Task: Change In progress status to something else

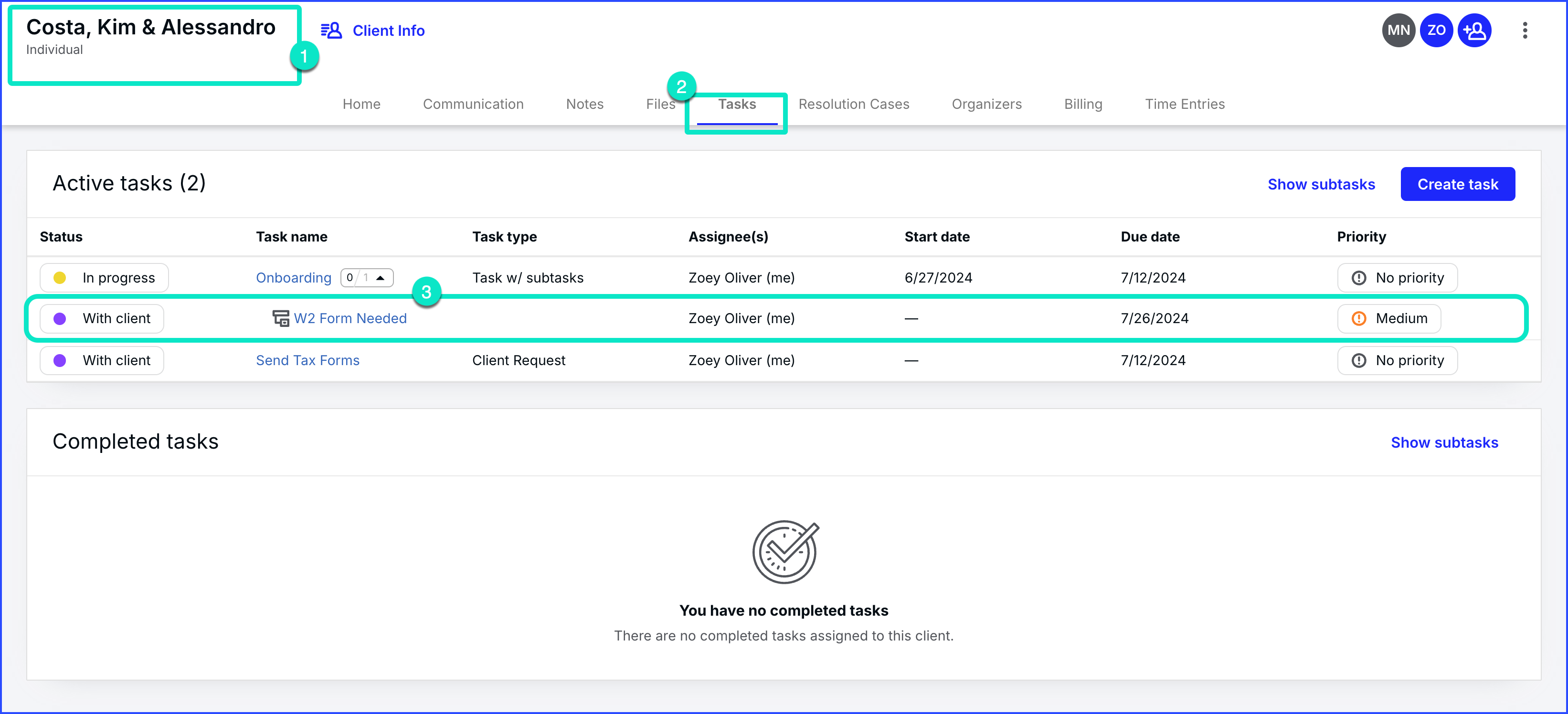Action: pos(104,277)
